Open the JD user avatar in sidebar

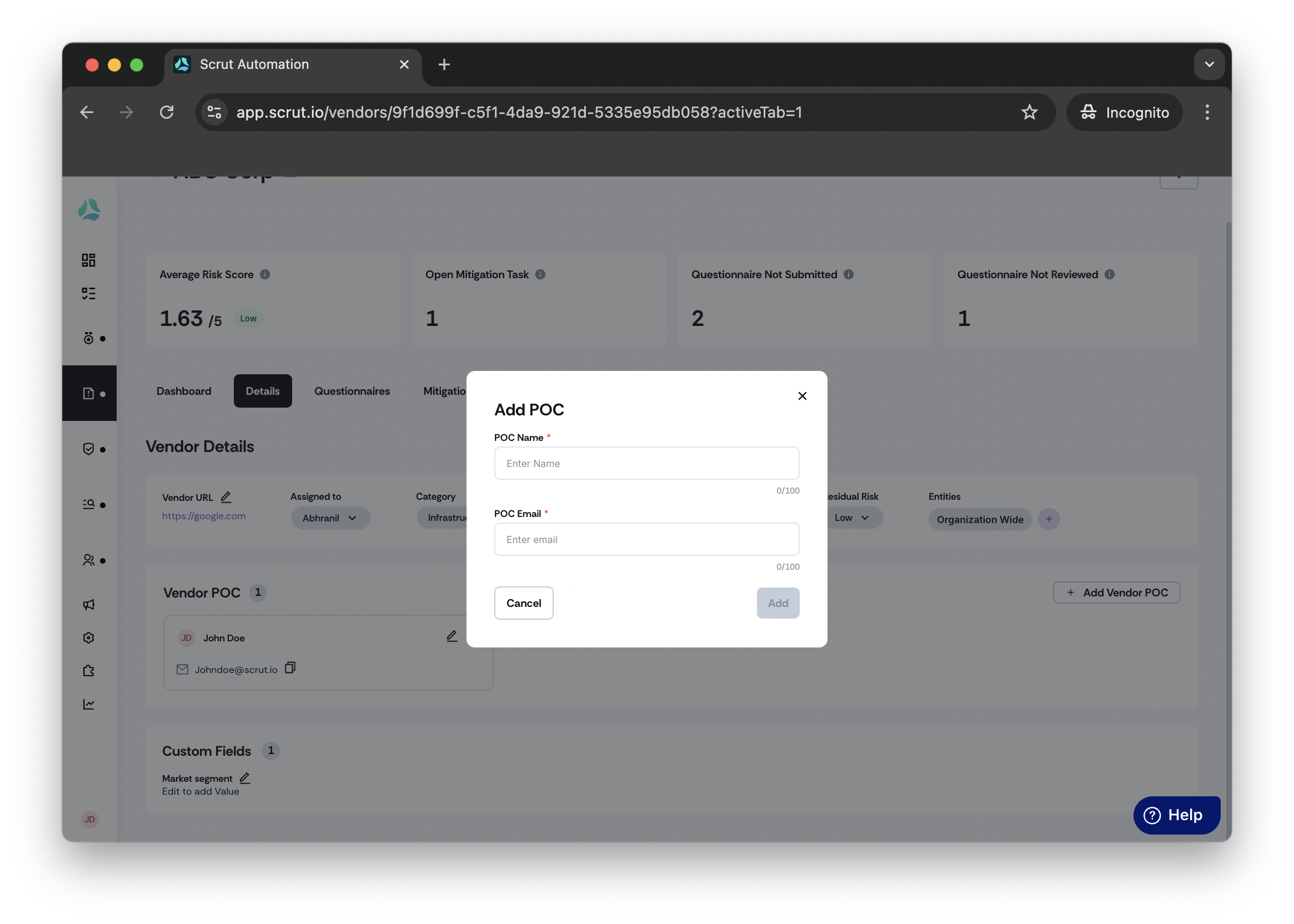pos(90,819)
